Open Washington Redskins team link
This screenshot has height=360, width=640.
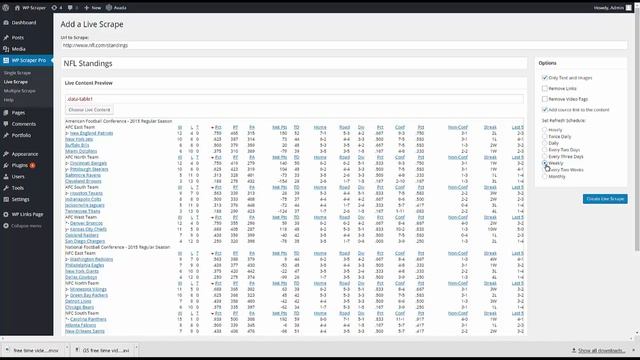[91, 259]
